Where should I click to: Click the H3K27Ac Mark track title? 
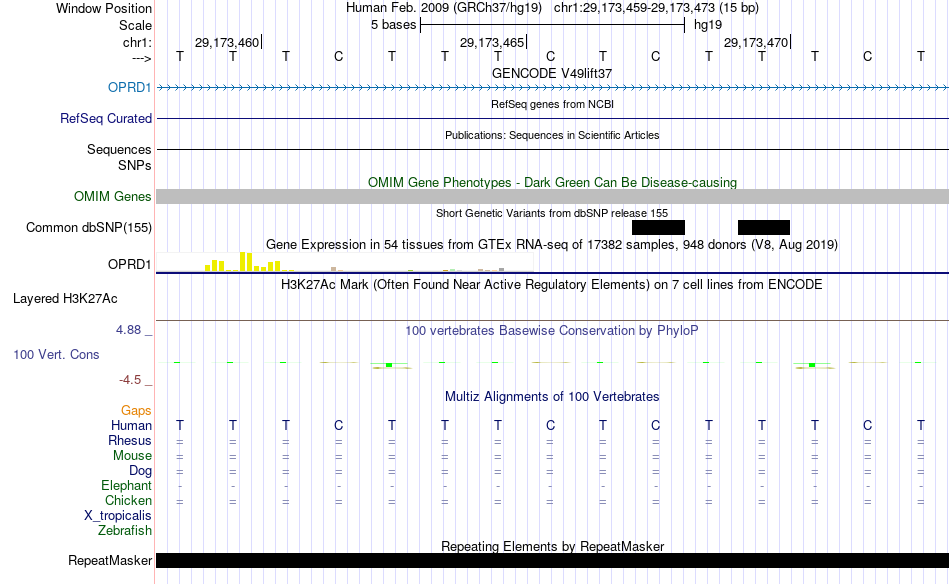(552, 285)
